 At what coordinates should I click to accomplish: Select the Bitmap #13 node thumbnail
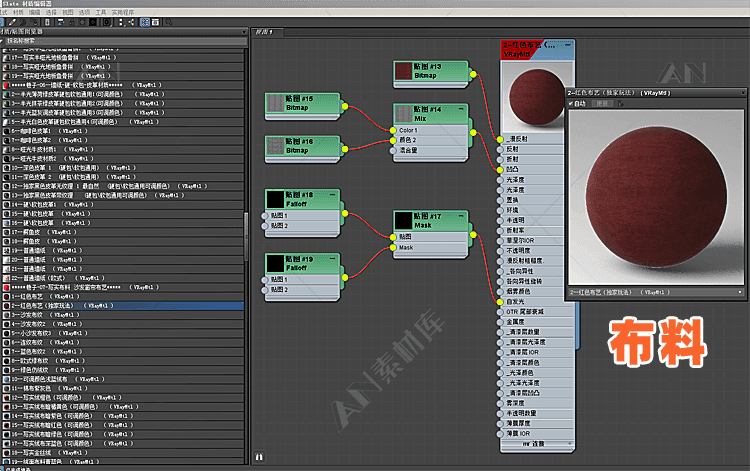pyautogui.click(x=404, y=72)
